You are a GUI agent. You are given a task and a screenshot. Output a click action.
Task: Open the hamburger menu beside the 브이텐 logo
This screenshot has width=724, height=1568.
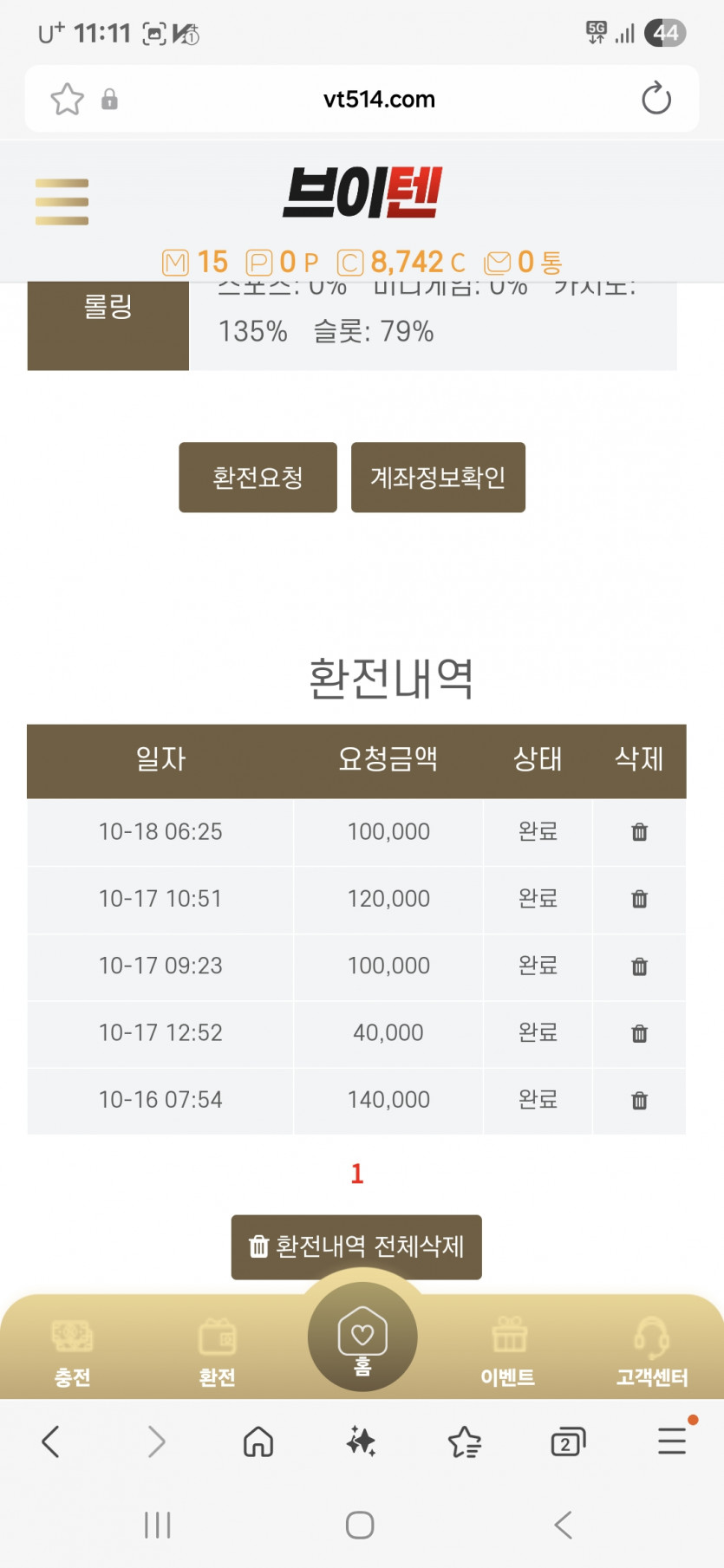(62, 201)
